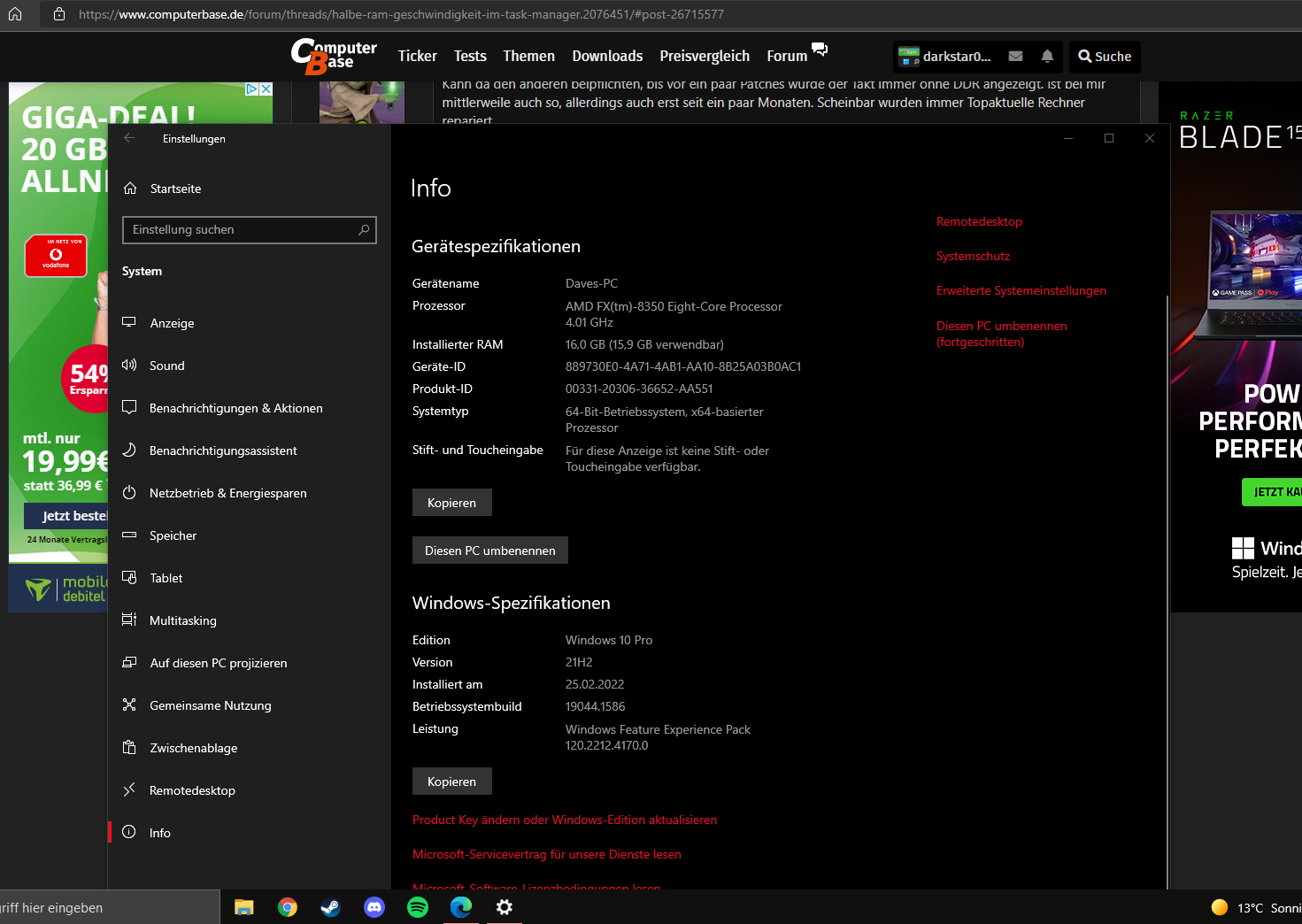The height and width of the screenshot is (924, 1302).
Task: Open the Remotedesktop related link
Action: point(979,221)
